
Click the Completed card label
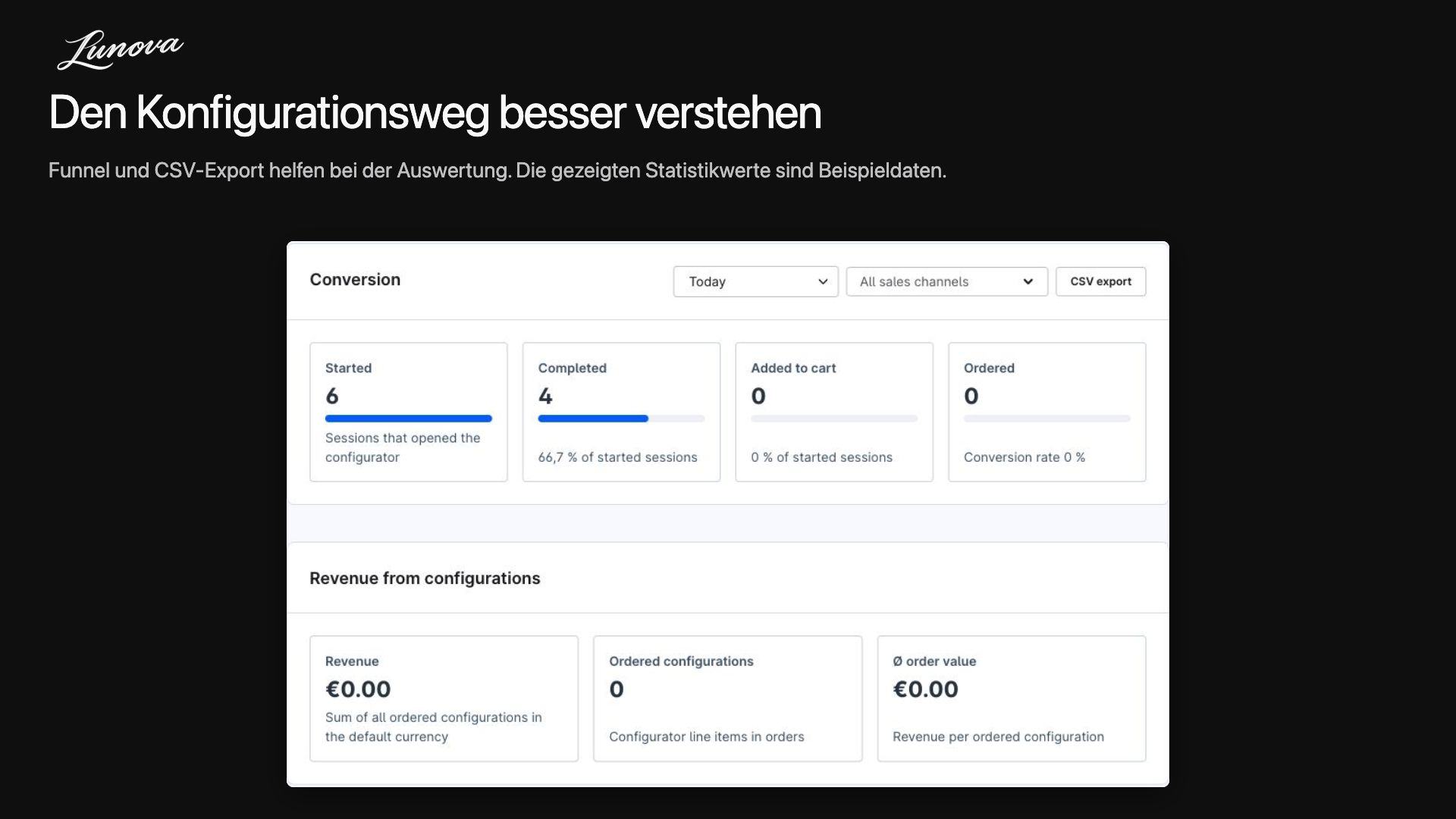click(572, 368)
